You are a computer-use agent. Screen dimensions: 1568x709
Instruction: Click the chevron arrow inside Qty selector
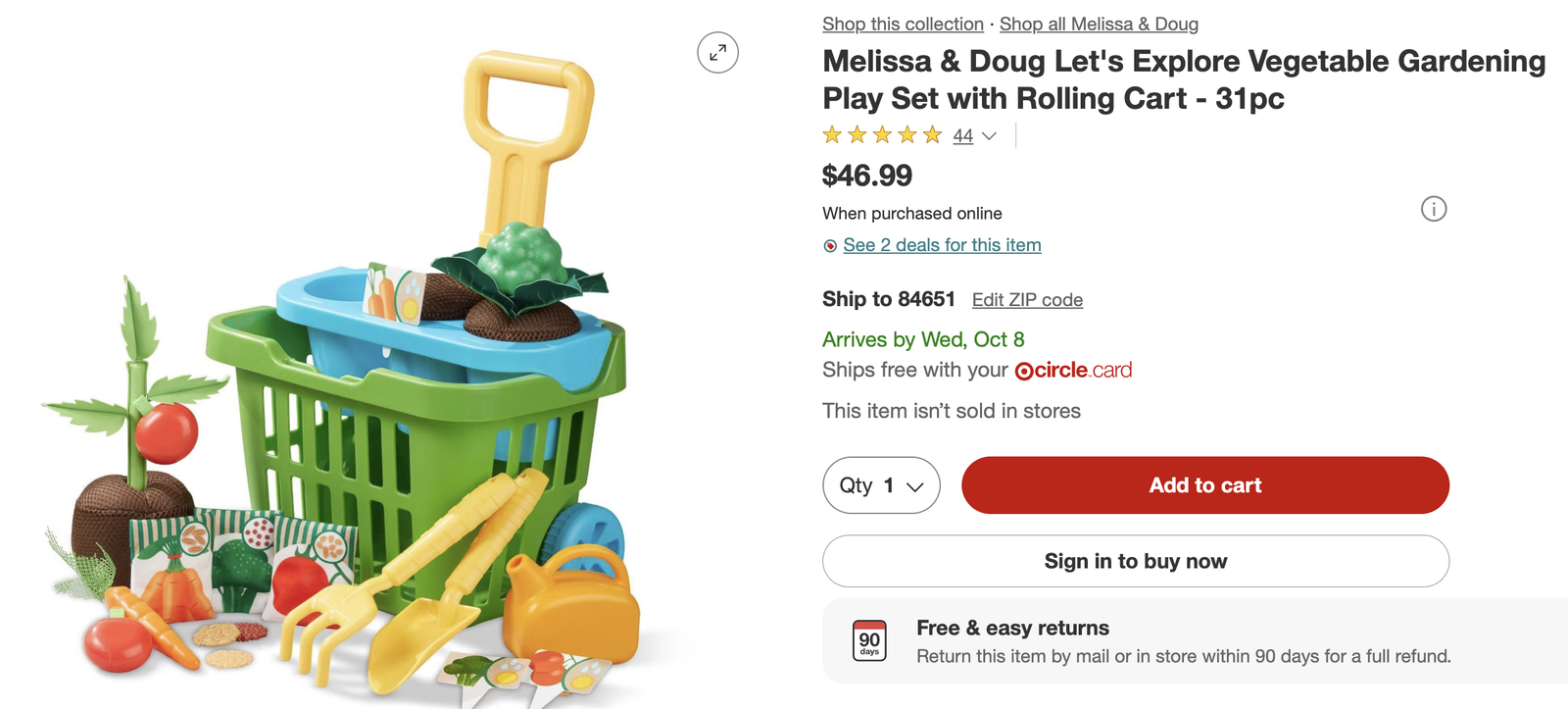click(x=915, y=486)
